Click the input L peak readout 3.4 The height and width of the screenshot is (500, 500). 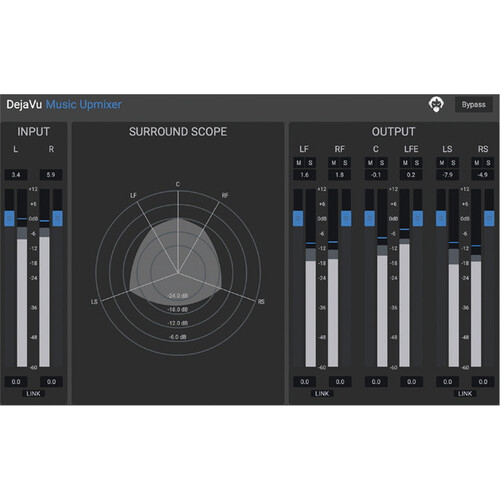[x=16, y=175]
